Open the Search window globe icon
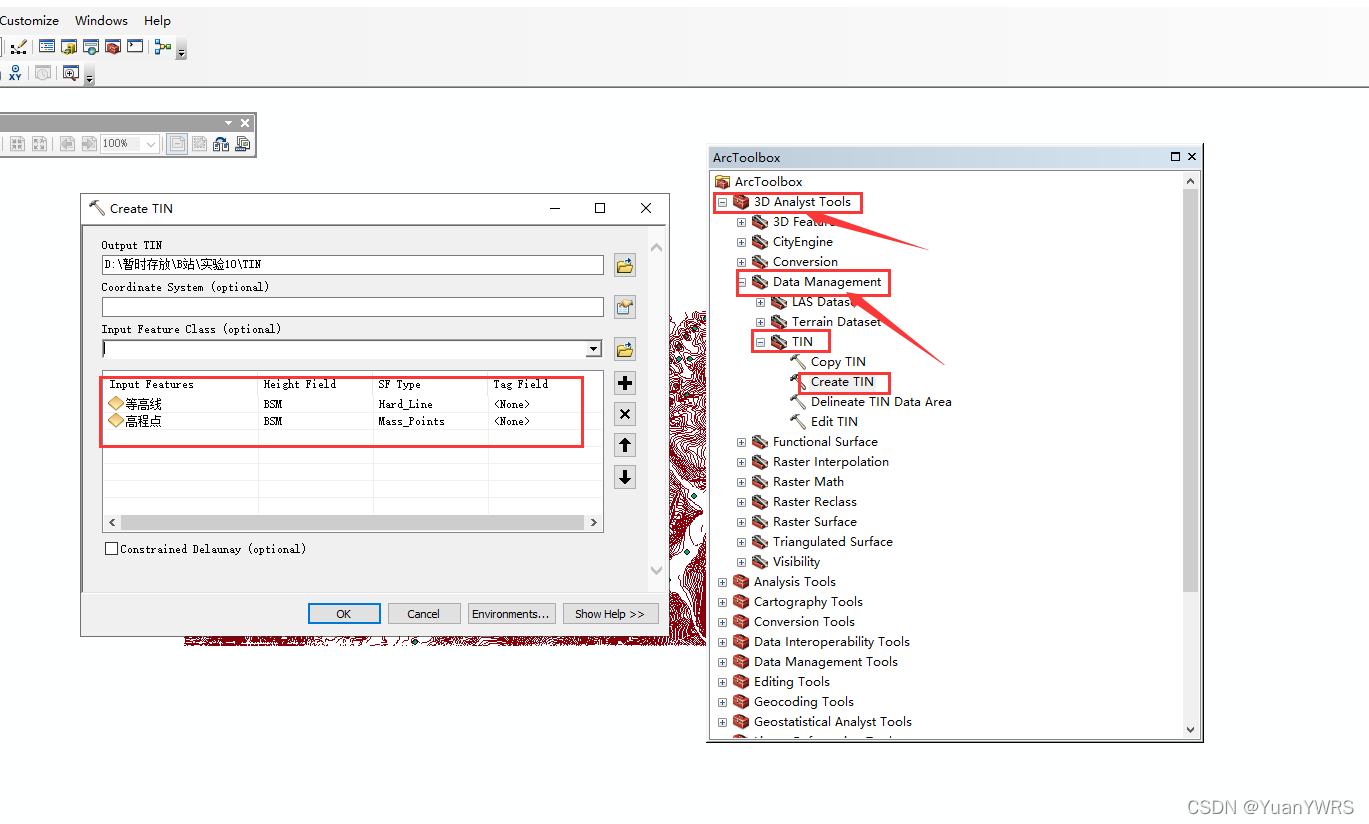 [x=91, y=47]
